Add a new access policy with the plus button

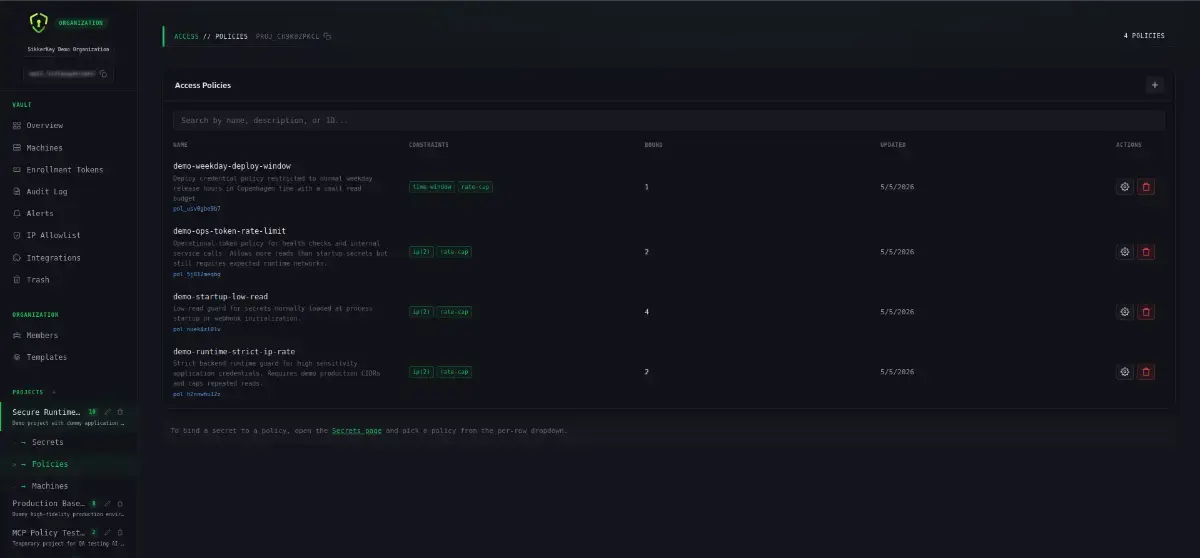tap(1155, 85)
